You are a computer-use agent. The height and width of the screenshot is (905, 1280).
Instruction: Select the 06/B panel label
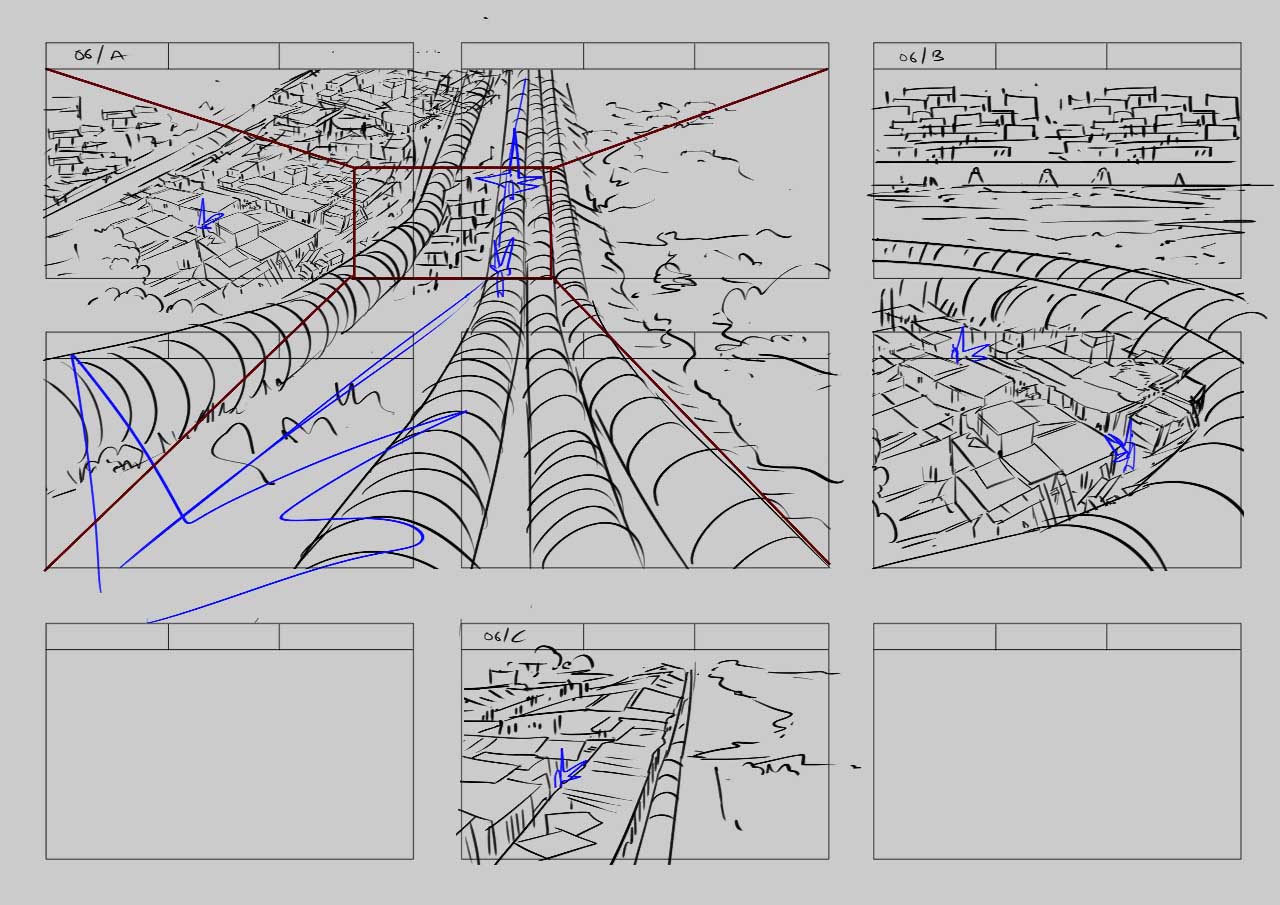pos(921,56)
